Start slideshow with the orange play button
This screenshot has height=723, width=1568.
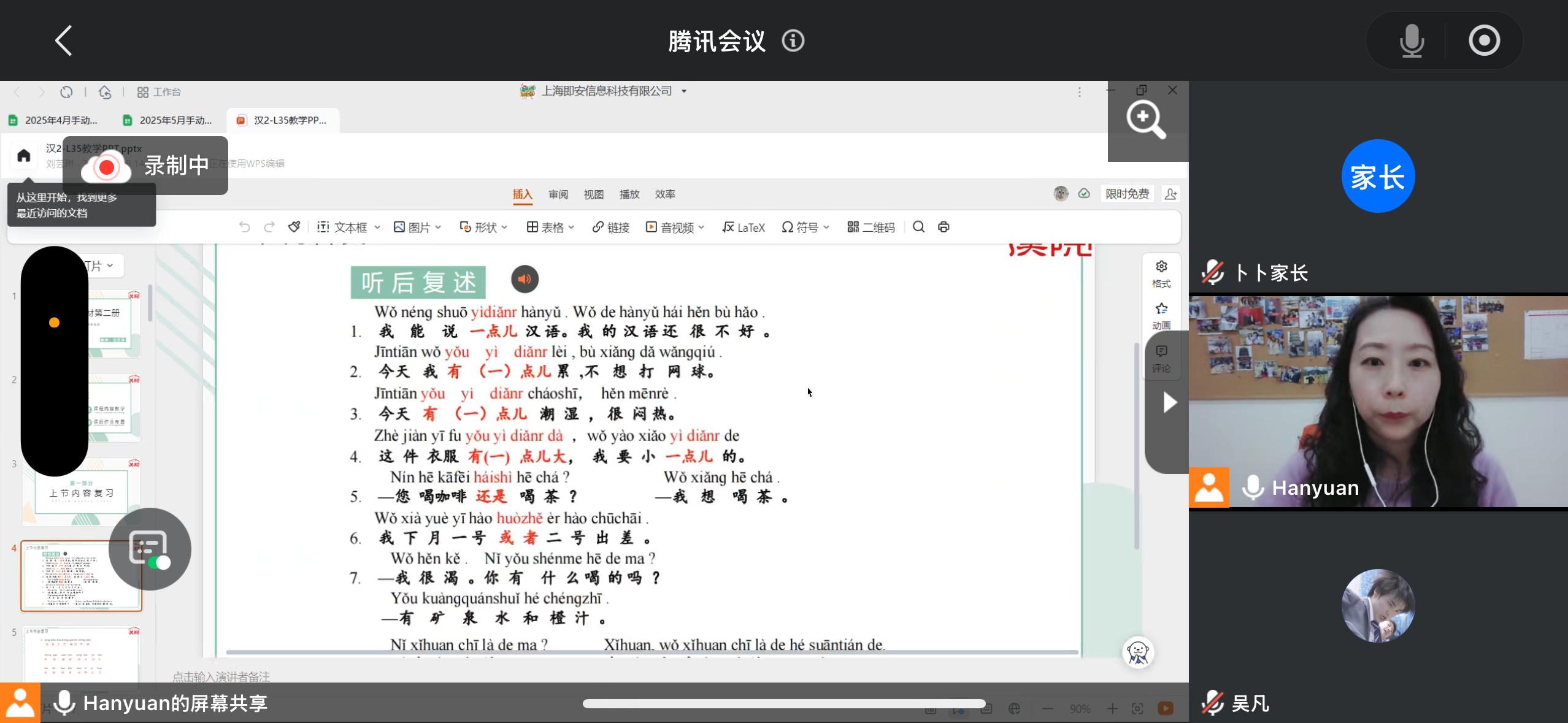point(1166,708)
